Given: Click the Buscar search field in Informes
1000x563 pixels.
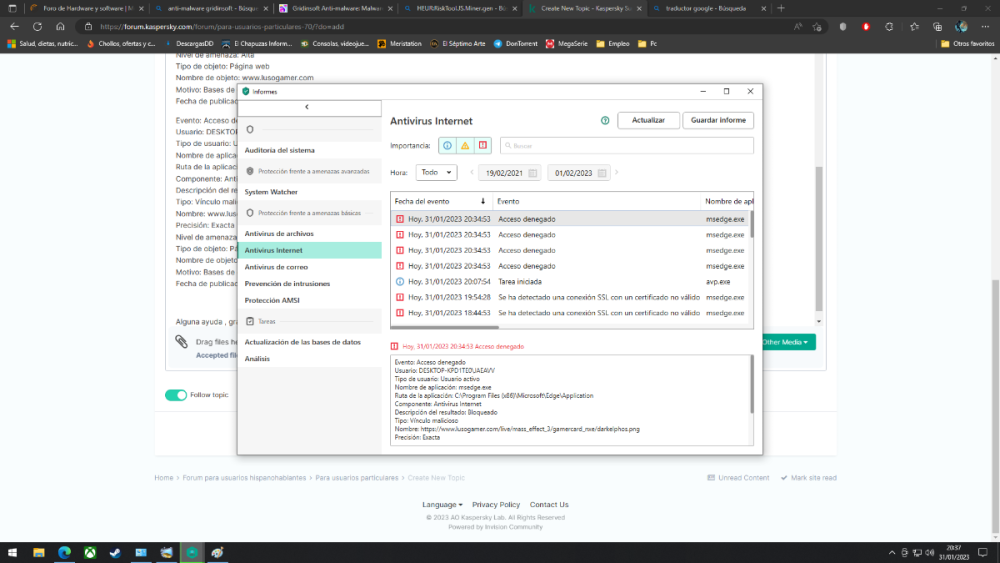Looking at the screenshot, I should pos(626,145).
